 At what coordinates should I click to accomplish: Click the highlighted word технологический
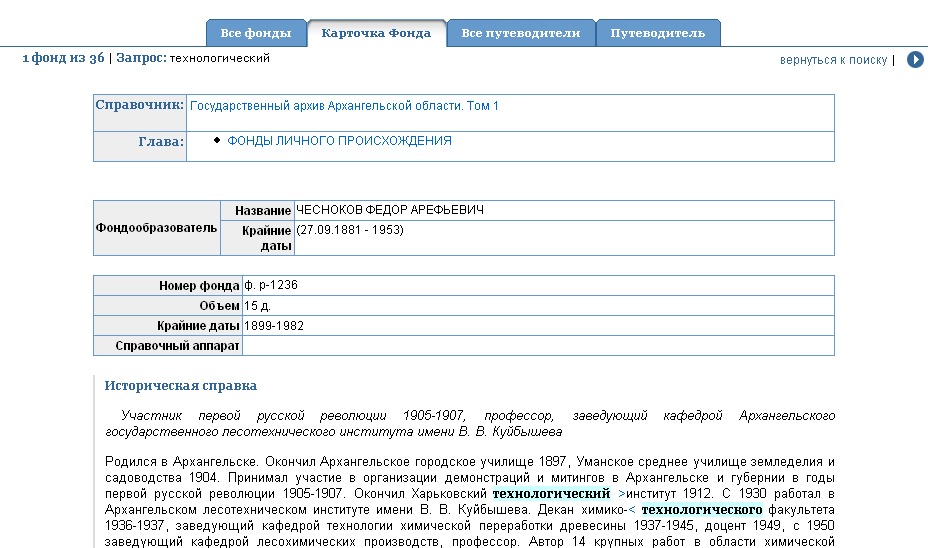pos(551,494)
